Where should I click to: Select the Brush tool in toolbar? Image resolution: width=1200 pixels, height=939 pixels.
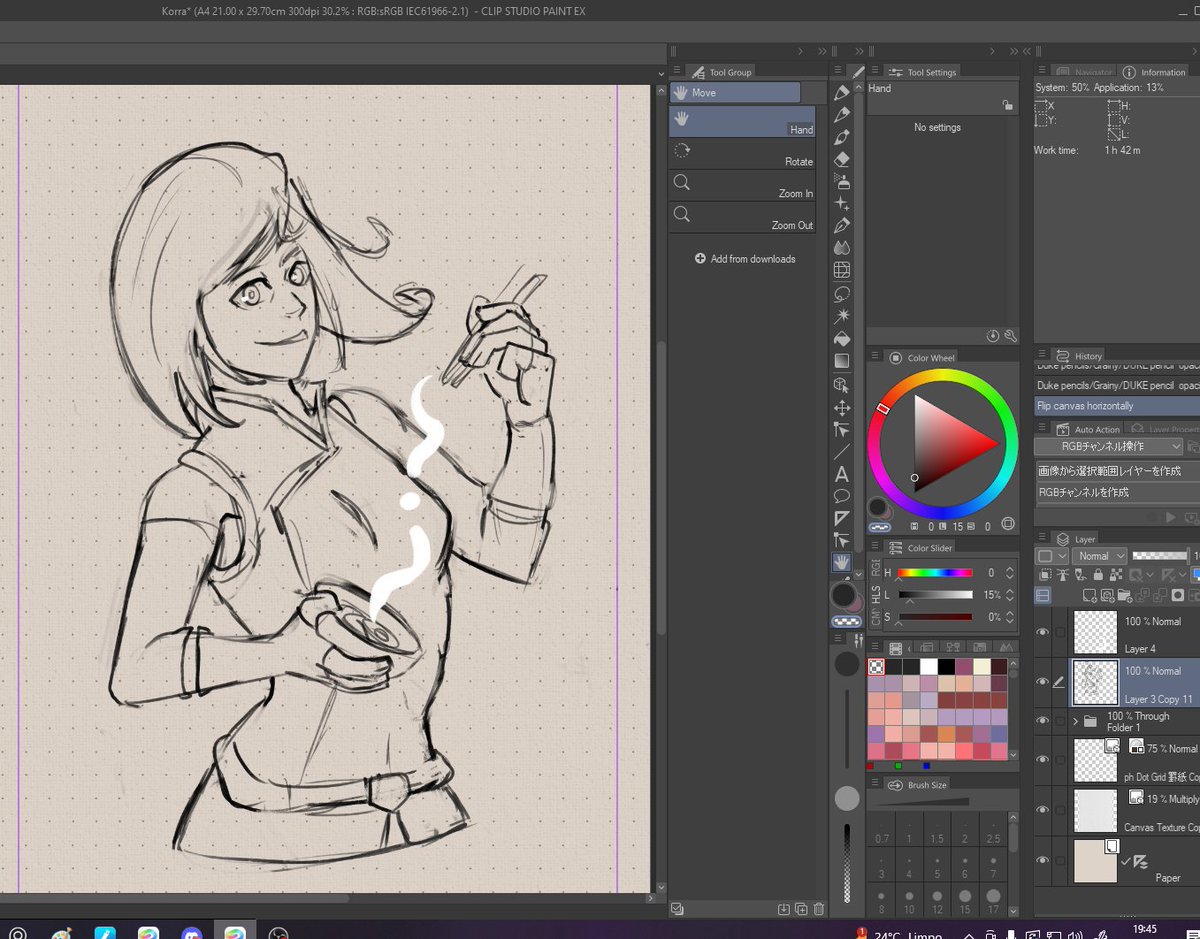(842, 137)
